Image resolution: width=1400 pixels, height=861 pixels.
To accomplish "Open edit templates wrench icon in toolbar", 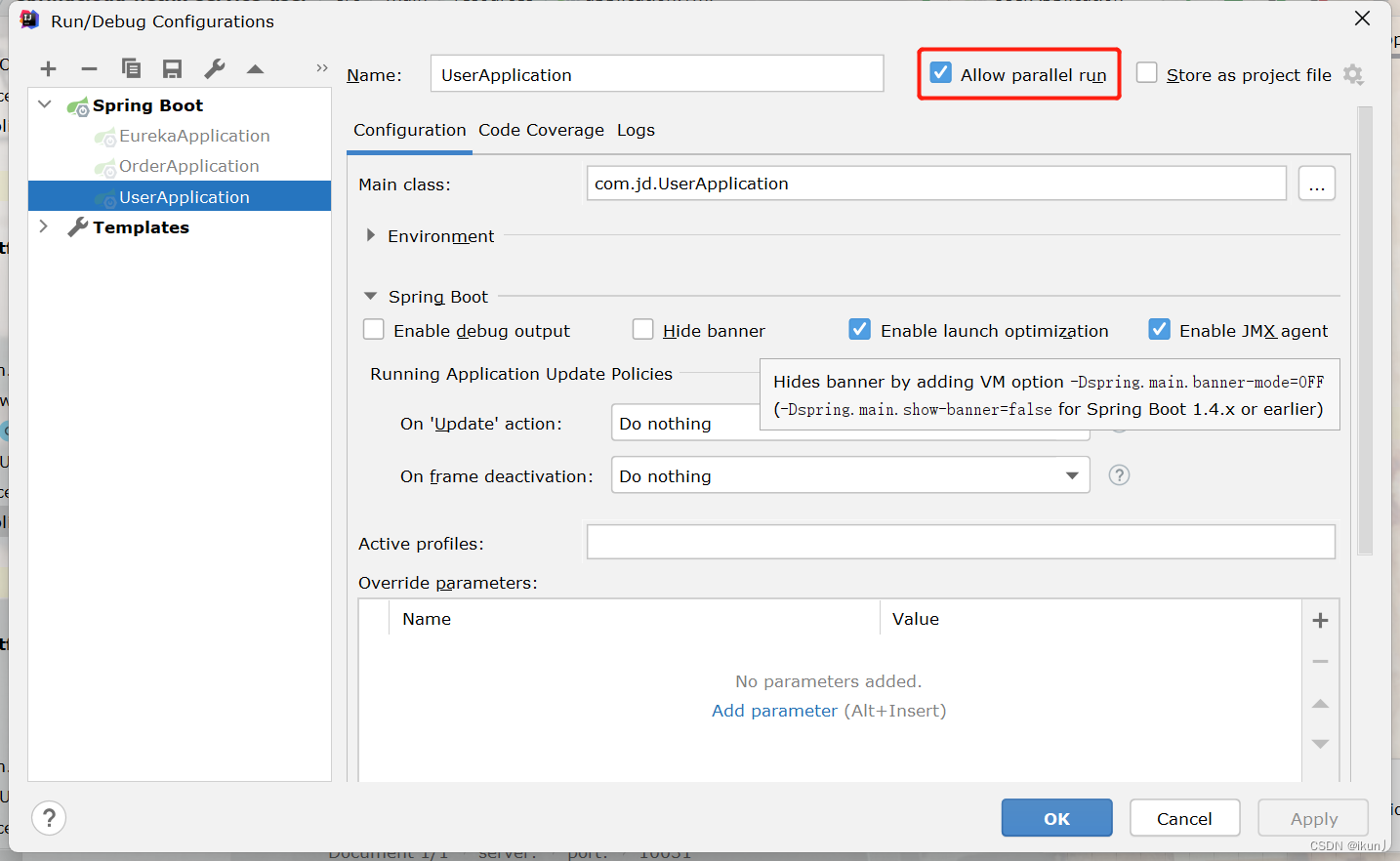I will (215, 68).
